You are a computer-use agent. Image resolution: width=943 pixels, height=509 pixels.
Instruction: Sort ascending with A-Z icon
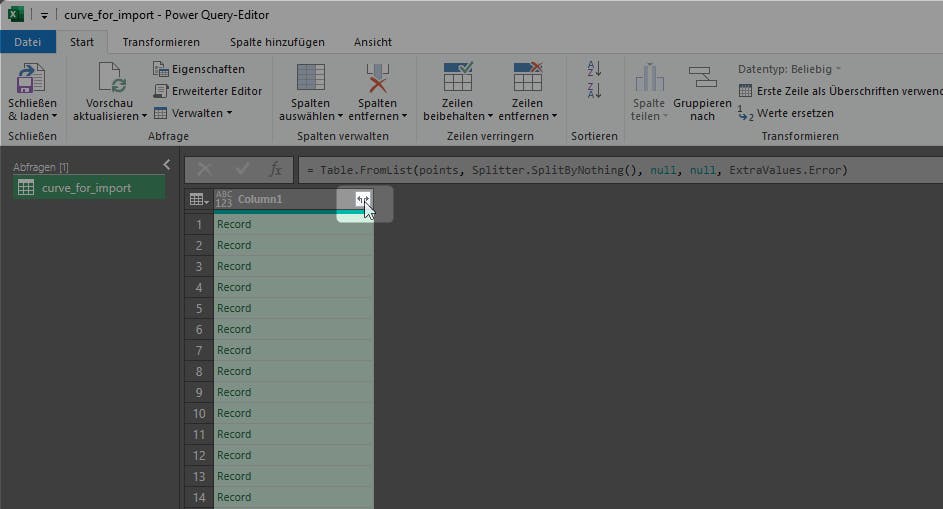coord(595,69)
